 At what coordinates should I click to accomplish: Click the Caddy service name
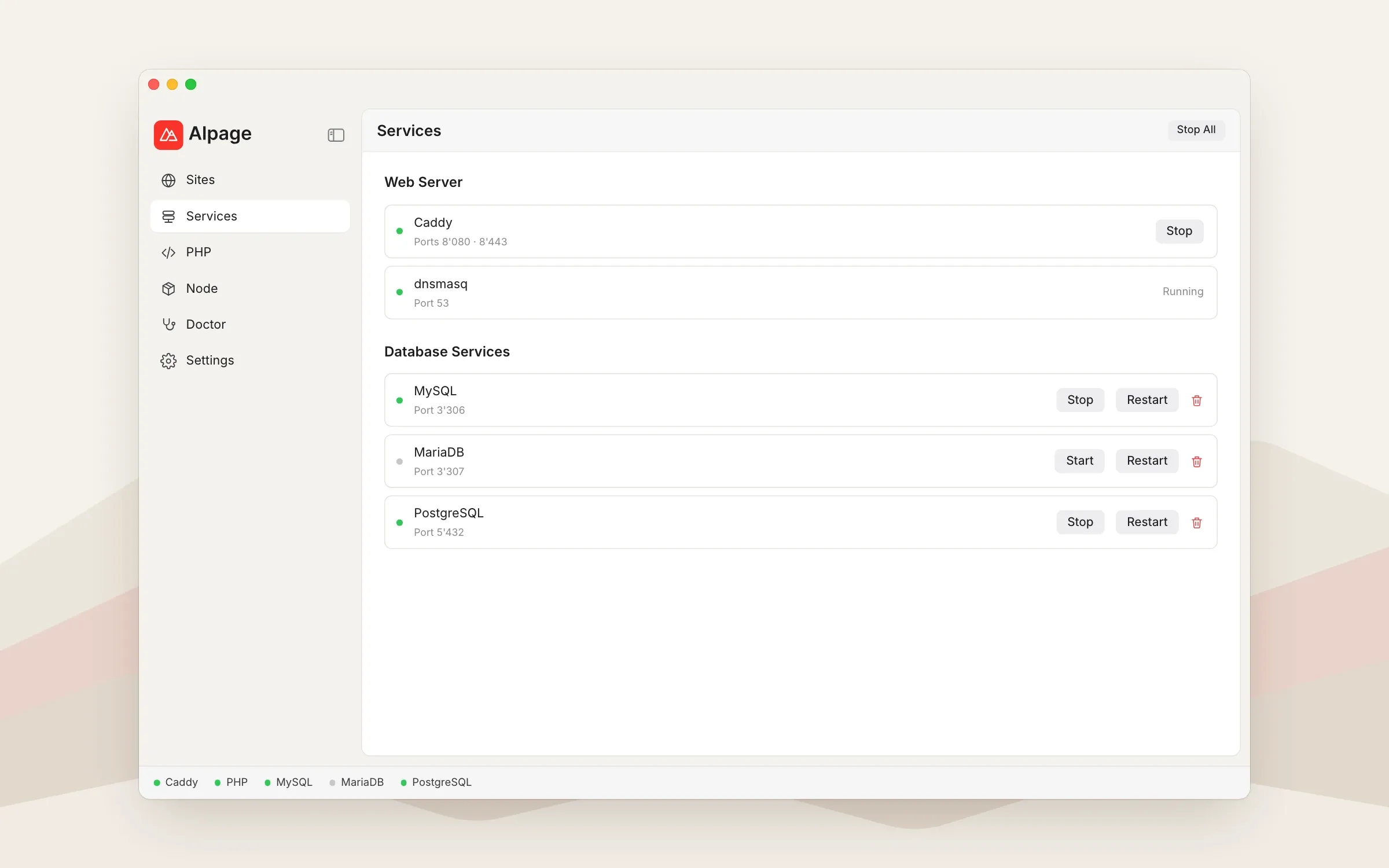[433, 223]
